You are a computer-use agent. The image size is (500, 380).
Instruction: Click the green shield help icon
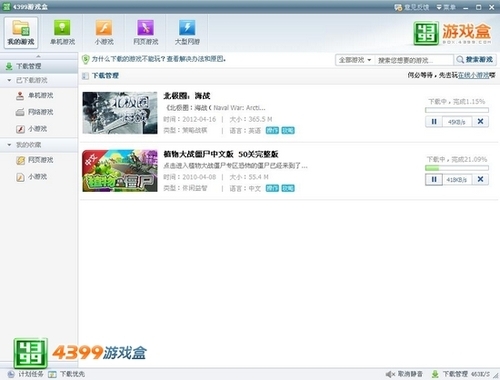point(85,59)
